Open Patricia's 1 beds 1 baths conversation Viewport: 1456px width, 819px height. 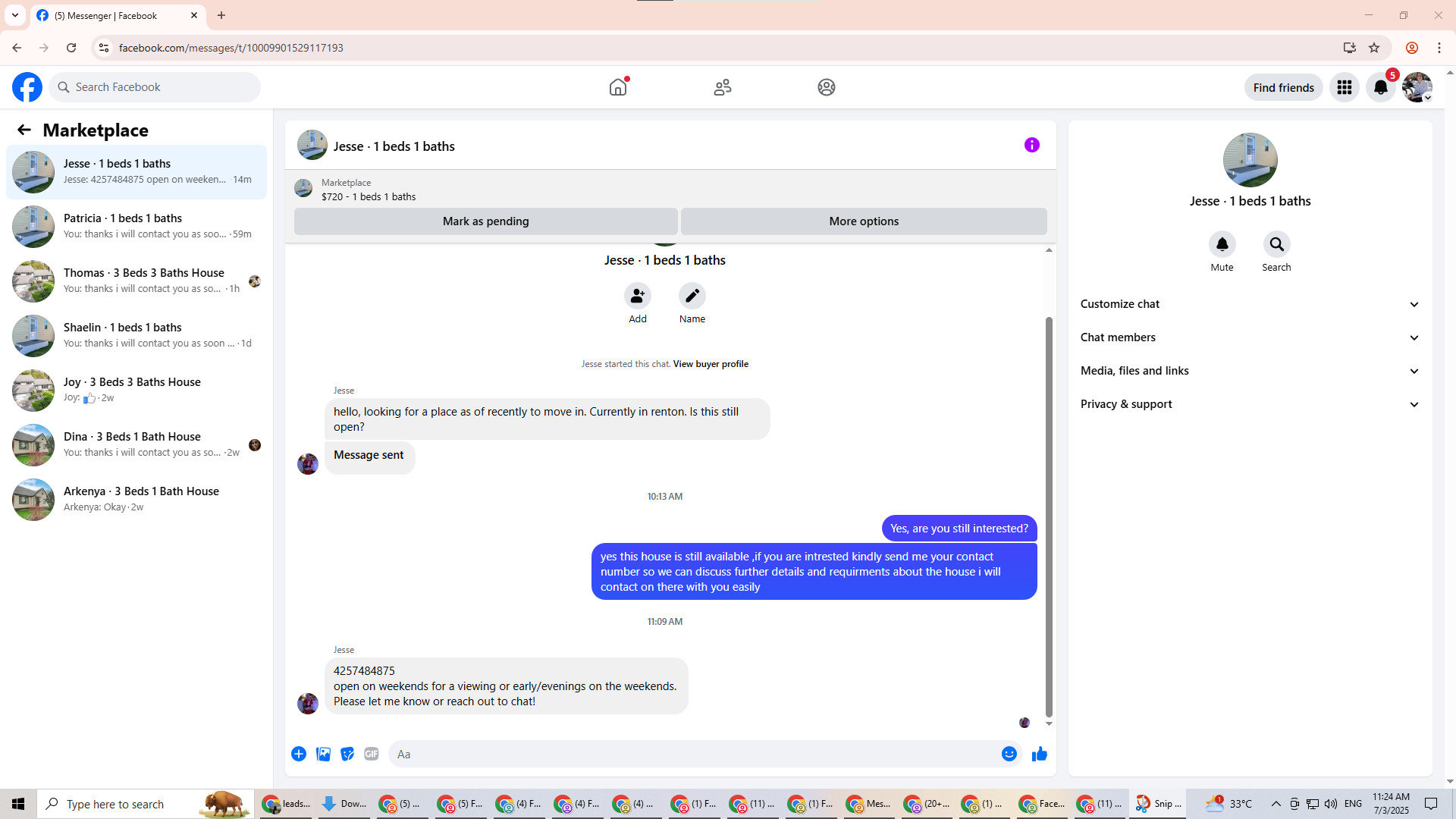(136, 226)
